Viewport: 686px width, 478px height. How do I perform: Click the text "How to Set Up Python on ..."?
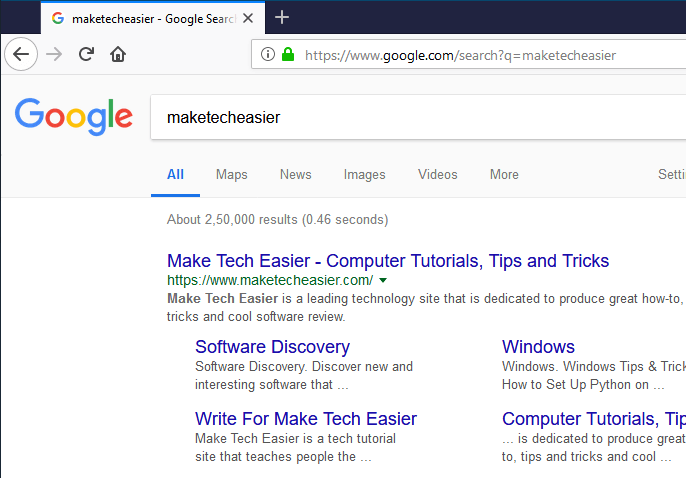[x=583, y=385]
